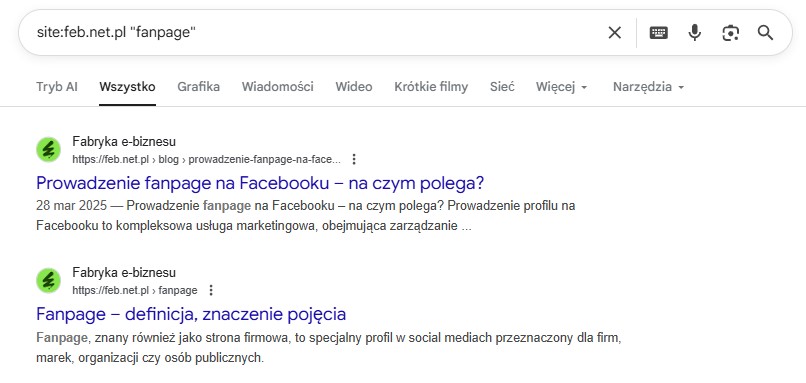
Task: Switch to the Wiadomości tab
Action: coord(278,87)
